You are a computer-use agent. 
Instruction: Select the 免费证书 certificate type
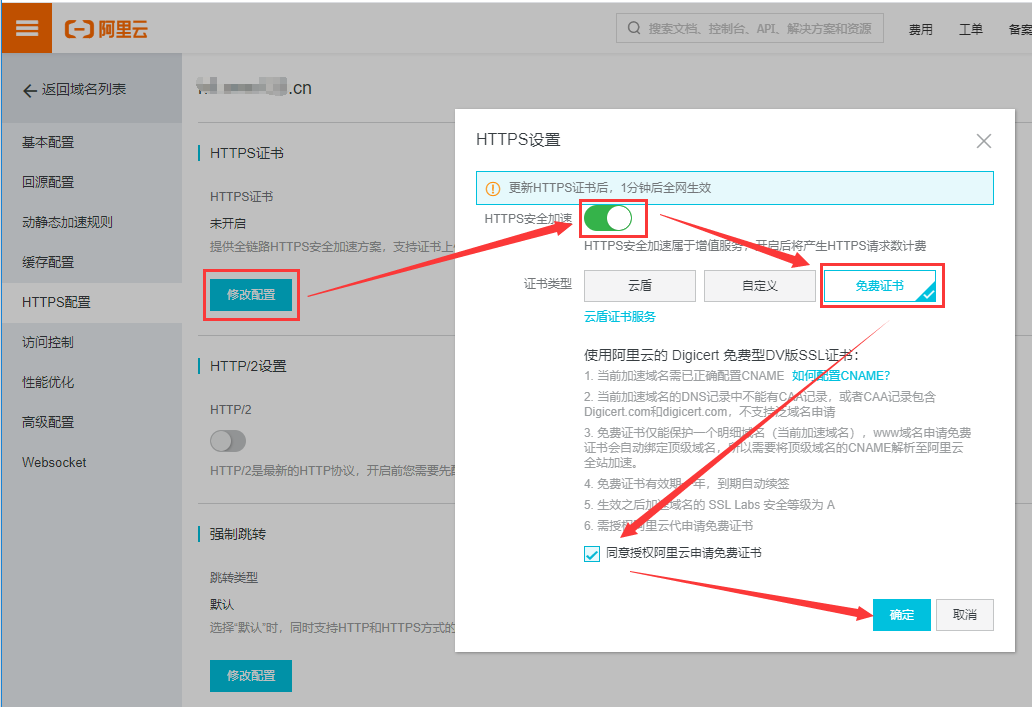tap(880, 286)
